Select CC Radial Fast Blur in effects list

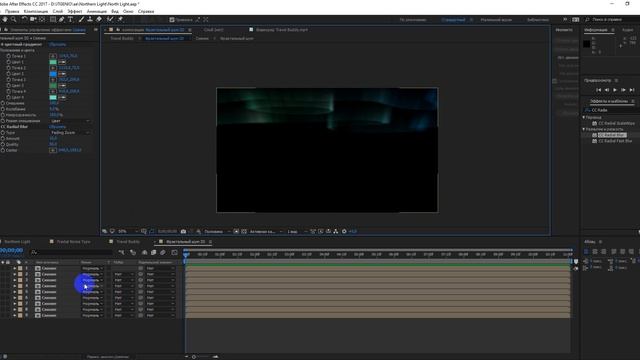(x=615, y=141)
